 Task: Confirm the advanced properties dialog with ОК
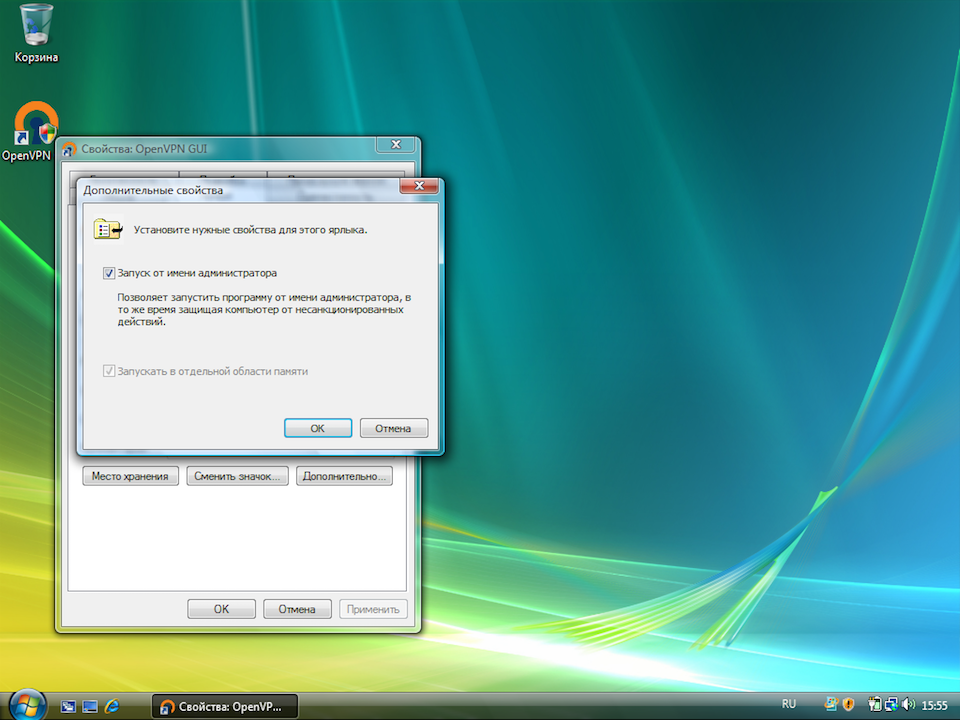[x=318, y=428]
